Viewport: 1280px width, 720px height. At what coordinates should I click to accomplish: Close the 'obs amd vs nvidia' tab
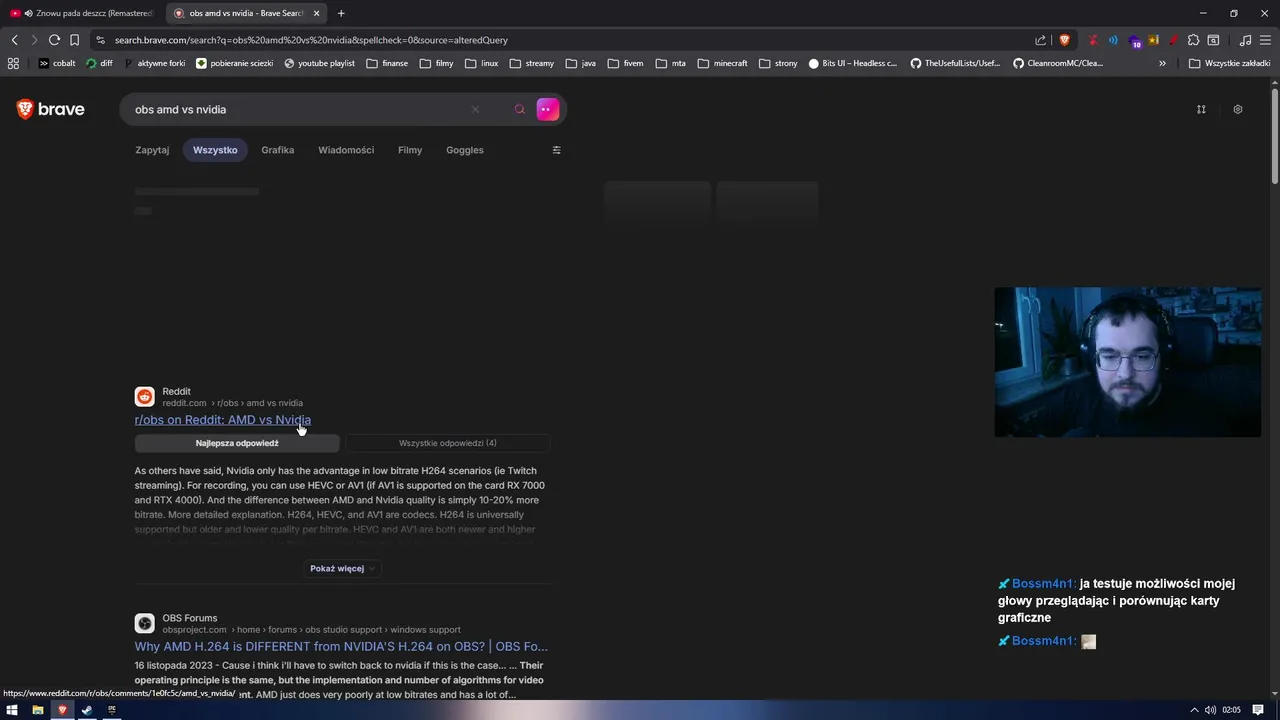[317, 13]
